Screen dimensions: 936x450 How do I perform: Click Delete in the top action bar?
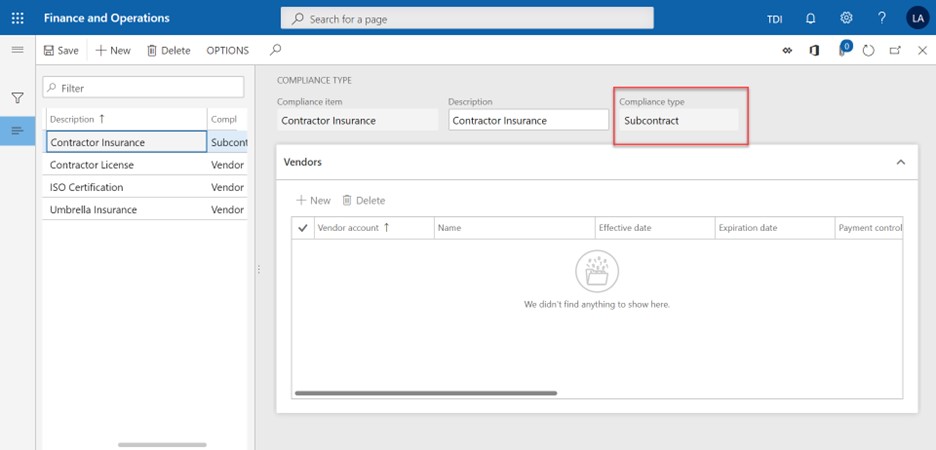[x=168, y=50]
